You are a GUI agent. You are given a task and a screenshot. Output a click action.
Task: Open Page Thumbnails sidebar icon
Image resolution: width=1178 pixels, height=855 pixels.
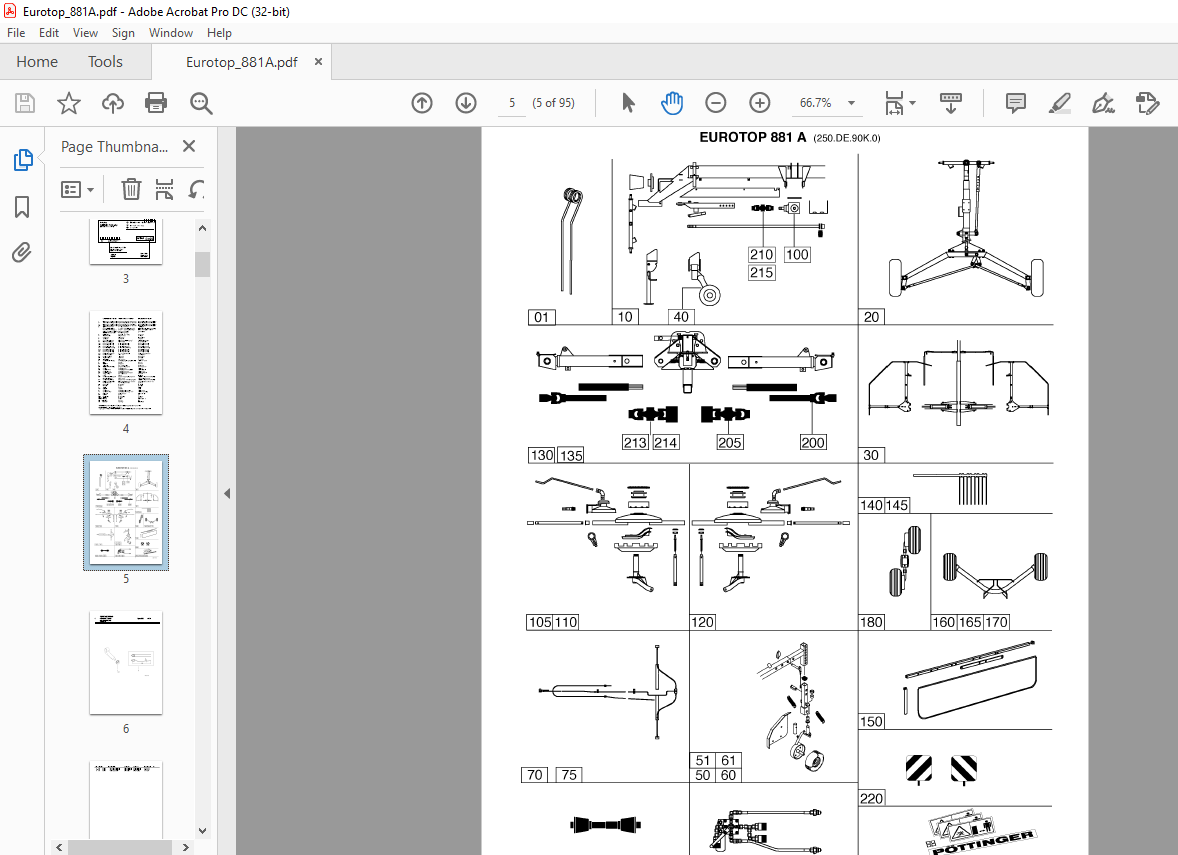click(23, 159)
